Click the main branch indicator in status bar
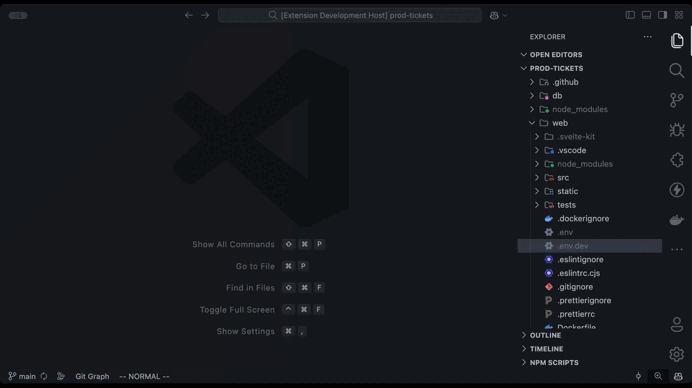Viewport: 692px width, 388px height. 22,376
